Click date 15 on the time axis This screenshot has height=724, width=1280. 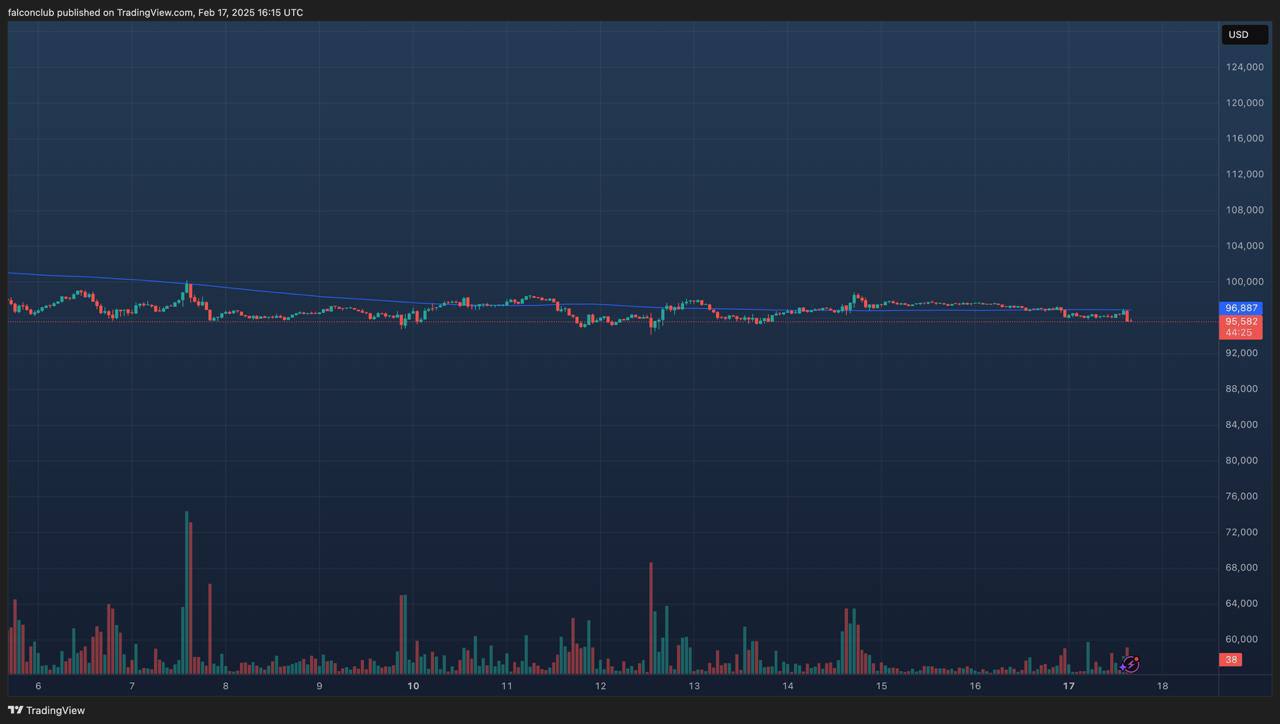click(x=881, y=686)
